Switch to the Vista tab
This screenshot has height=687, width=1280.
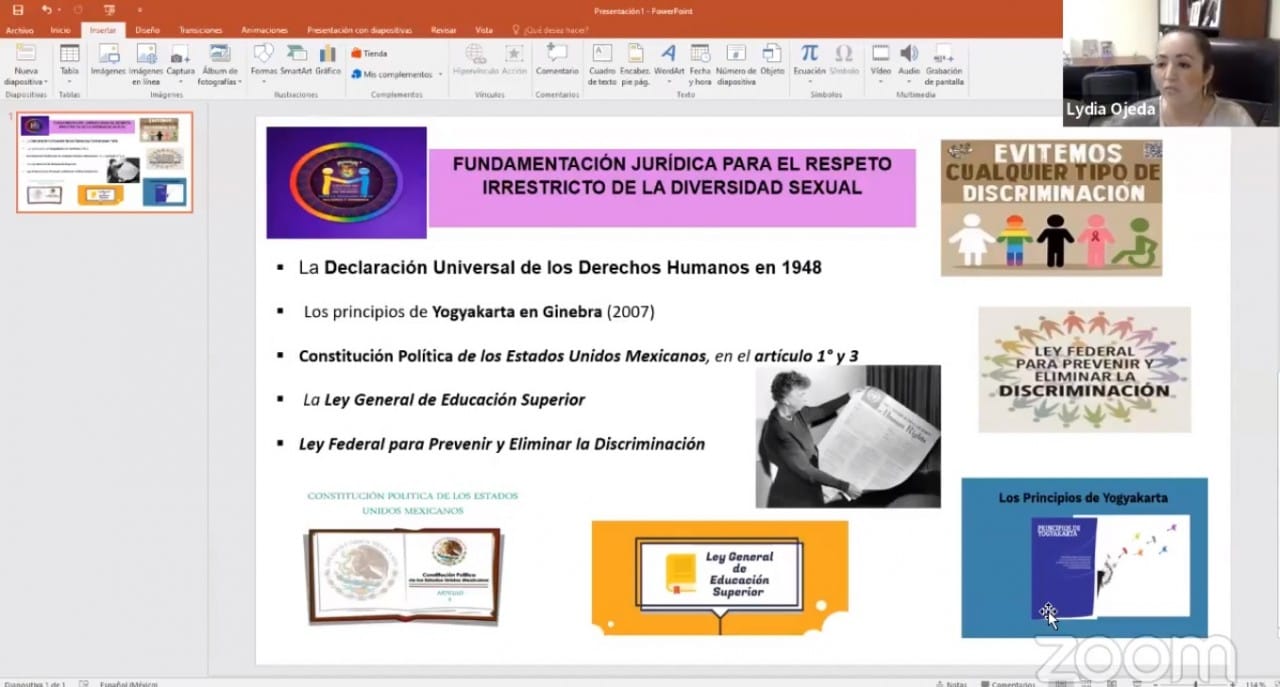[484, 30]
